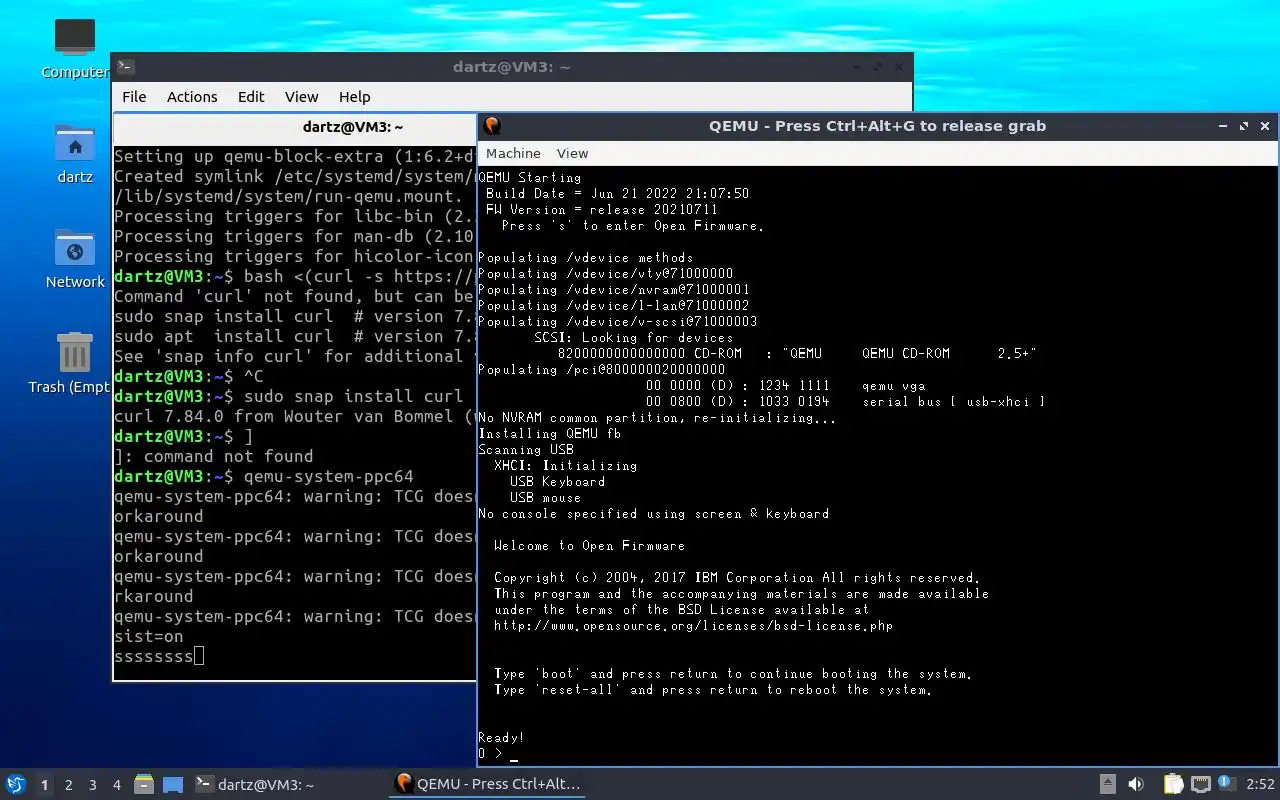This screenshot has width=1280, height=800.
Task: Click the QEMU title bar text
Action: [877, 126]
